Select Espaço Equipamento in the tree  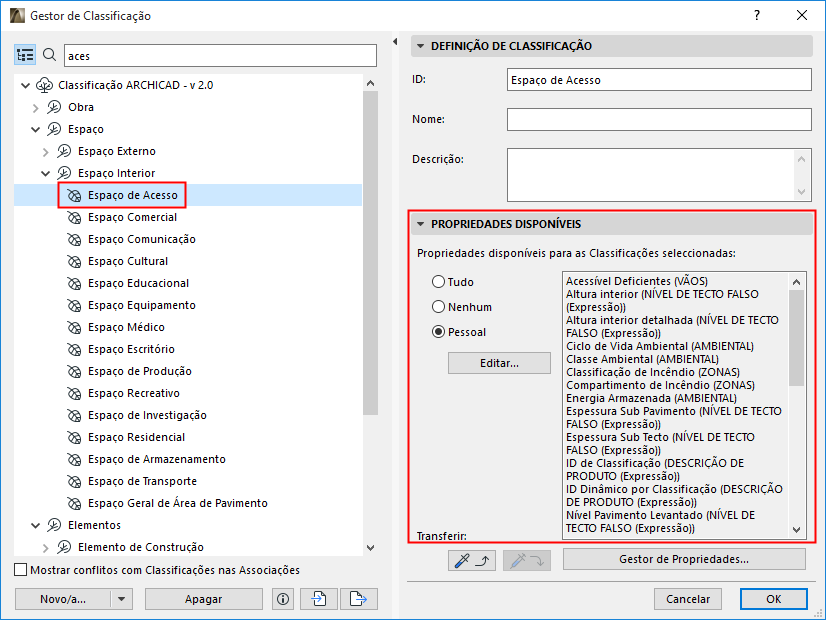(142, 305)
